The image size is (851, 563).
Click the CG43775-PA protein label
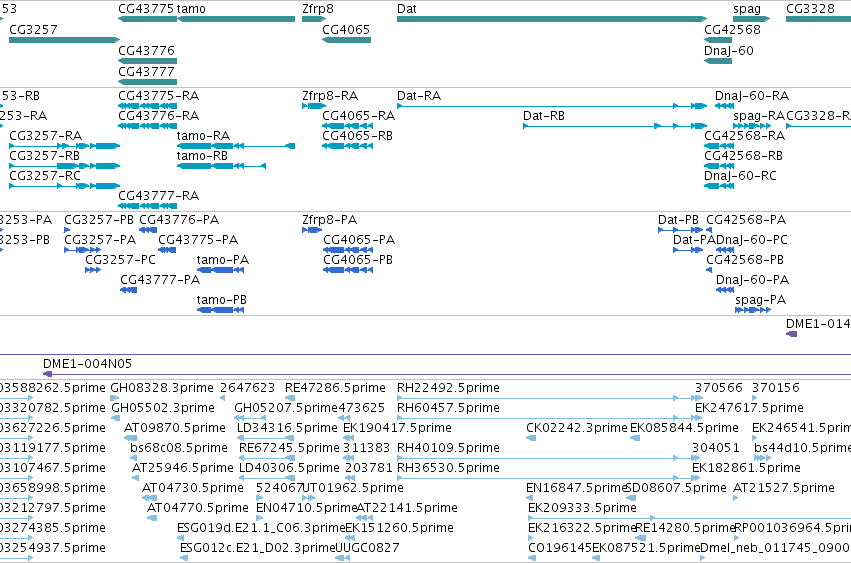click(198, 240)
